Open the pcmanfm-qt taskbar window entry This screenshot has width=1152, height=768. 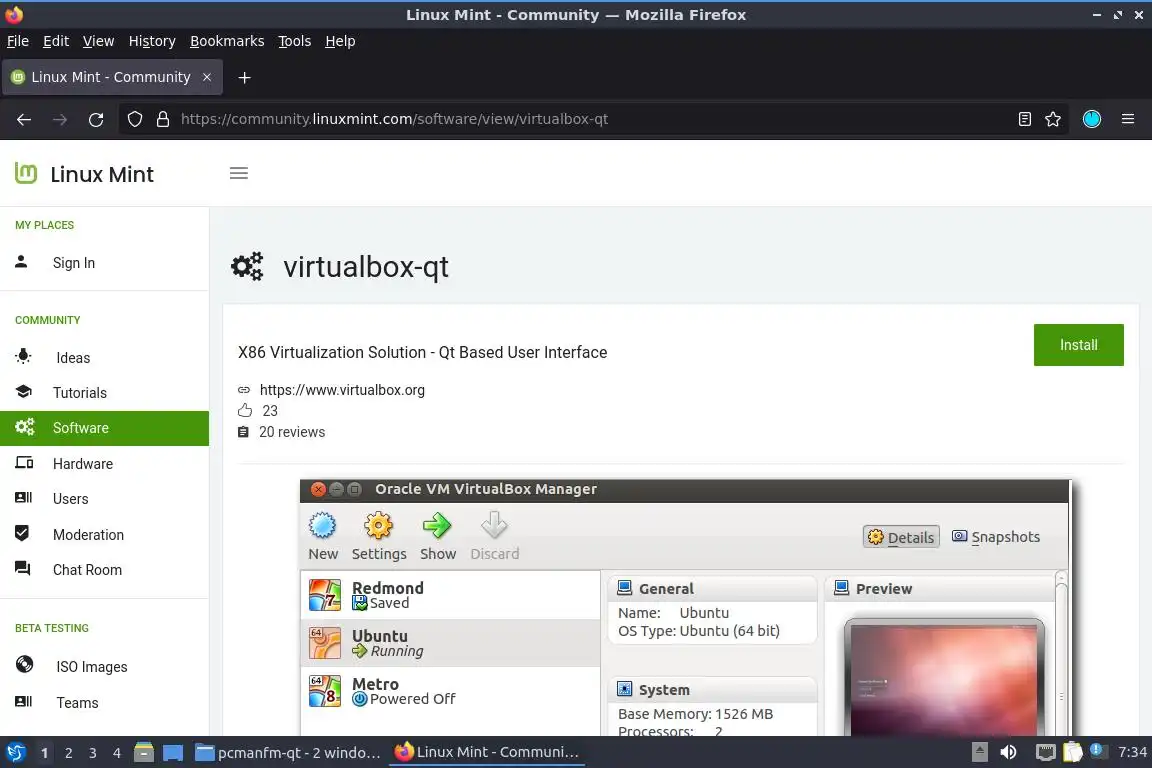coord(289,753)
